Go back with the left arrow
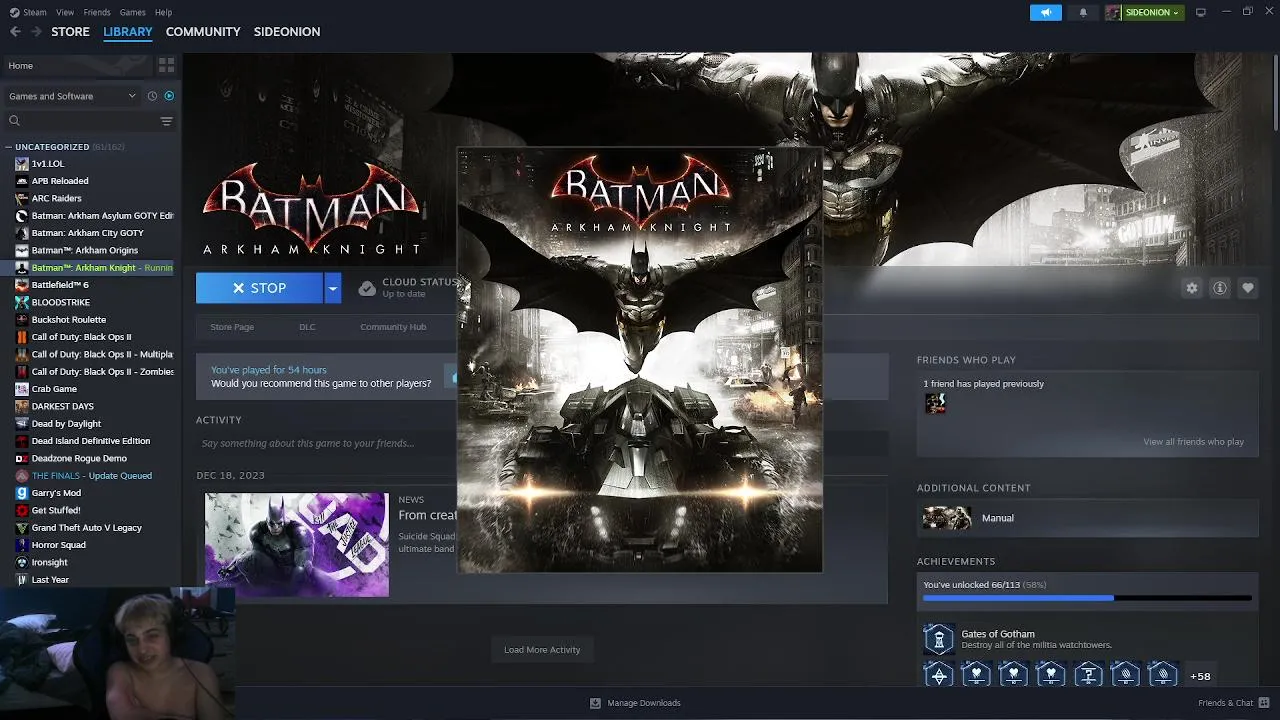 coord(15,31)
